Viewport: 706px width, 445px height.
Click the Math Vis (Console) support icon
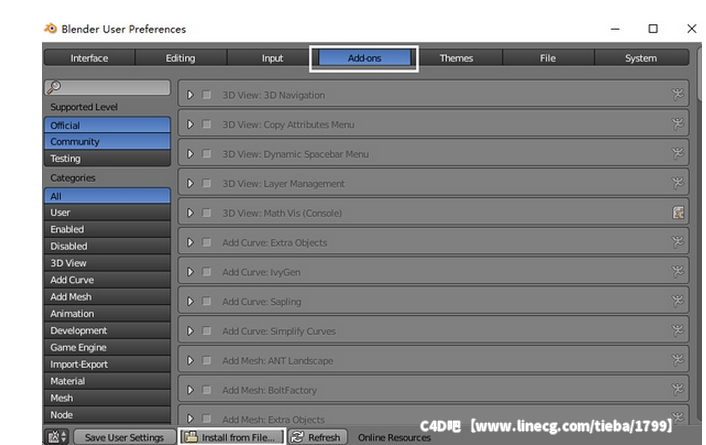coord(678,213)
